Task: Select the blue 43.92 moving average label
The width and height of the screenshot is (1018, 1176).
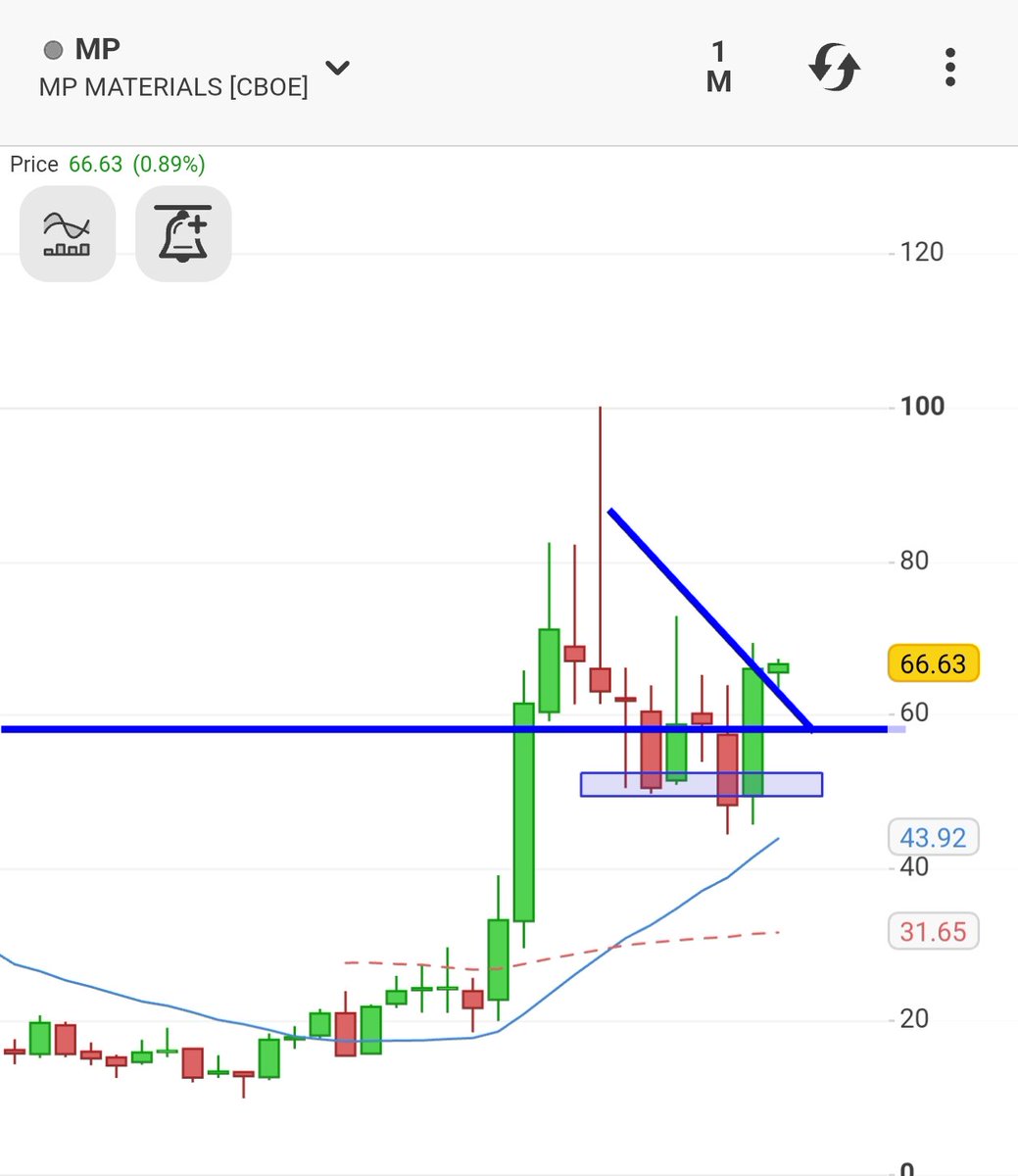Action: click(933, 838)
